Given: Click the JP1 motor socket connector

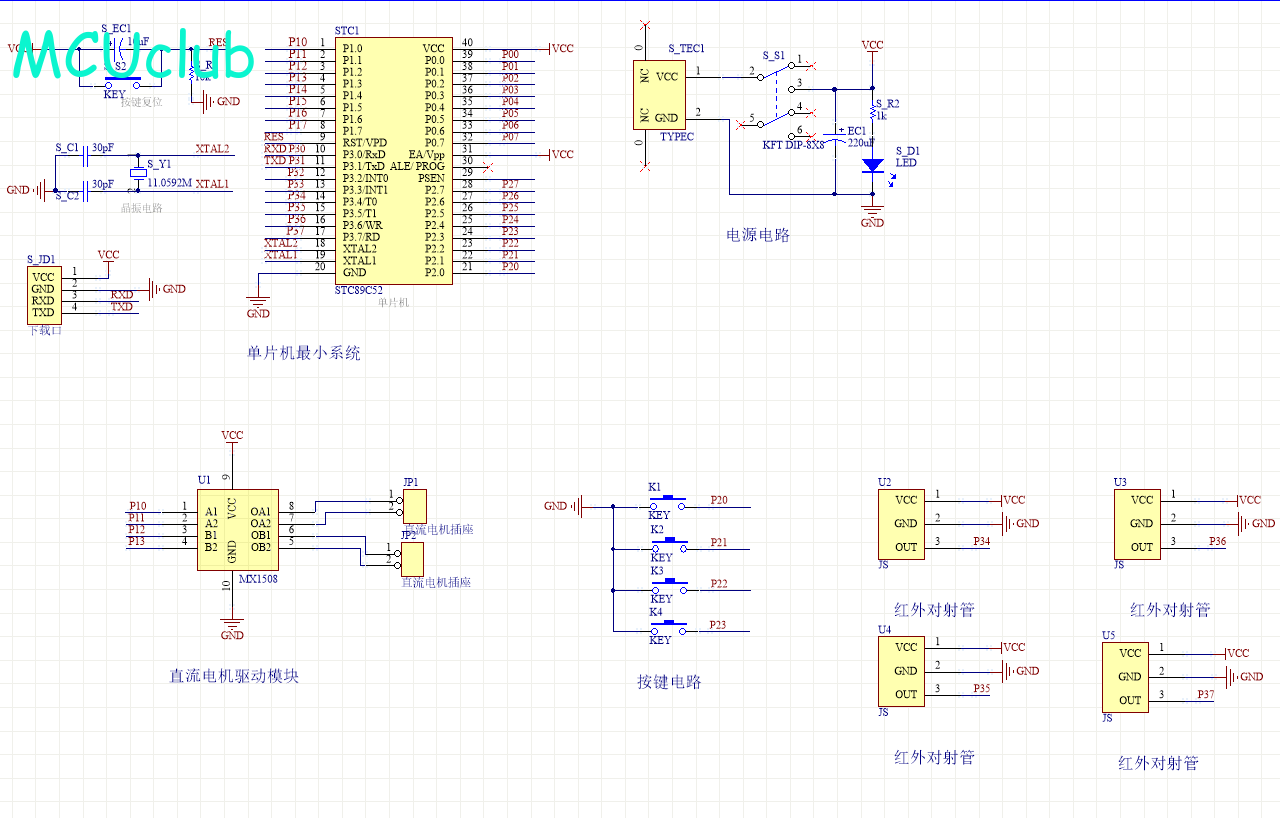Looking at the screenshot, I should point(413,506).
